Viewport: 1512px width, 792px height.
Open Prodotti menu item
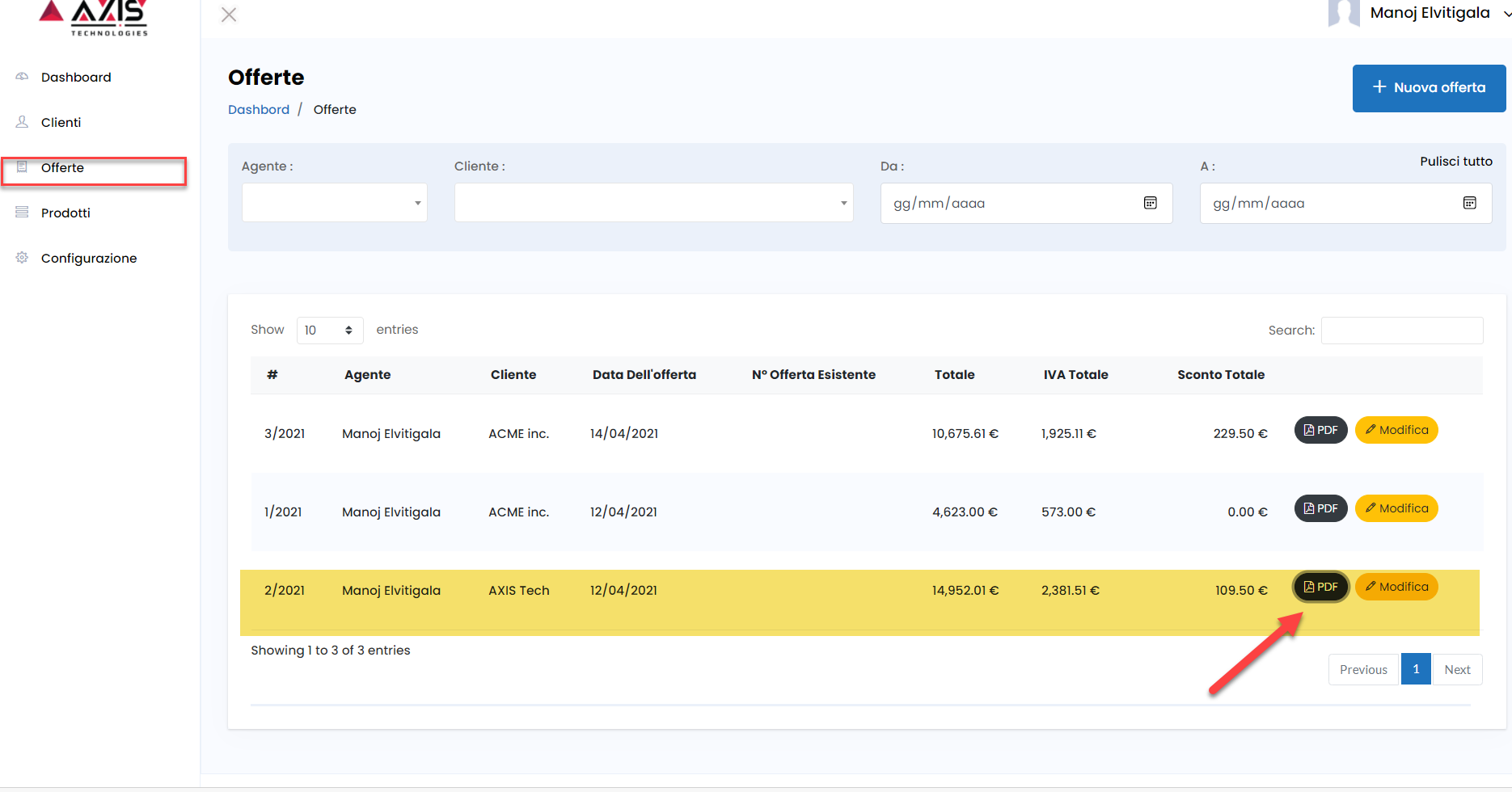65,213
